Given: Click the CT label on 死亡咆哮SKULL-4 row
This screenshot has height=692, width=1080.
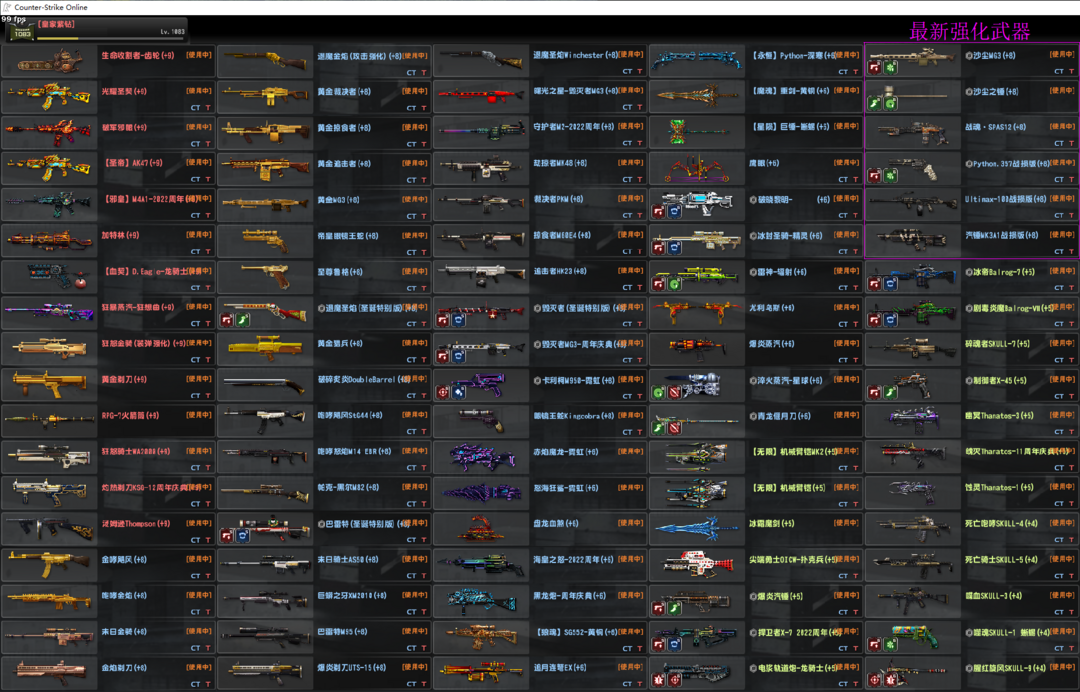Looking at the screenshot, I should (x=1058, y=540).
